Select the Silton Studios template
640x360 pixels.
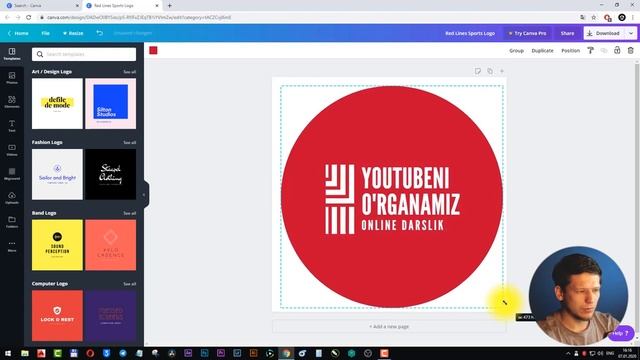coord(111,104)
